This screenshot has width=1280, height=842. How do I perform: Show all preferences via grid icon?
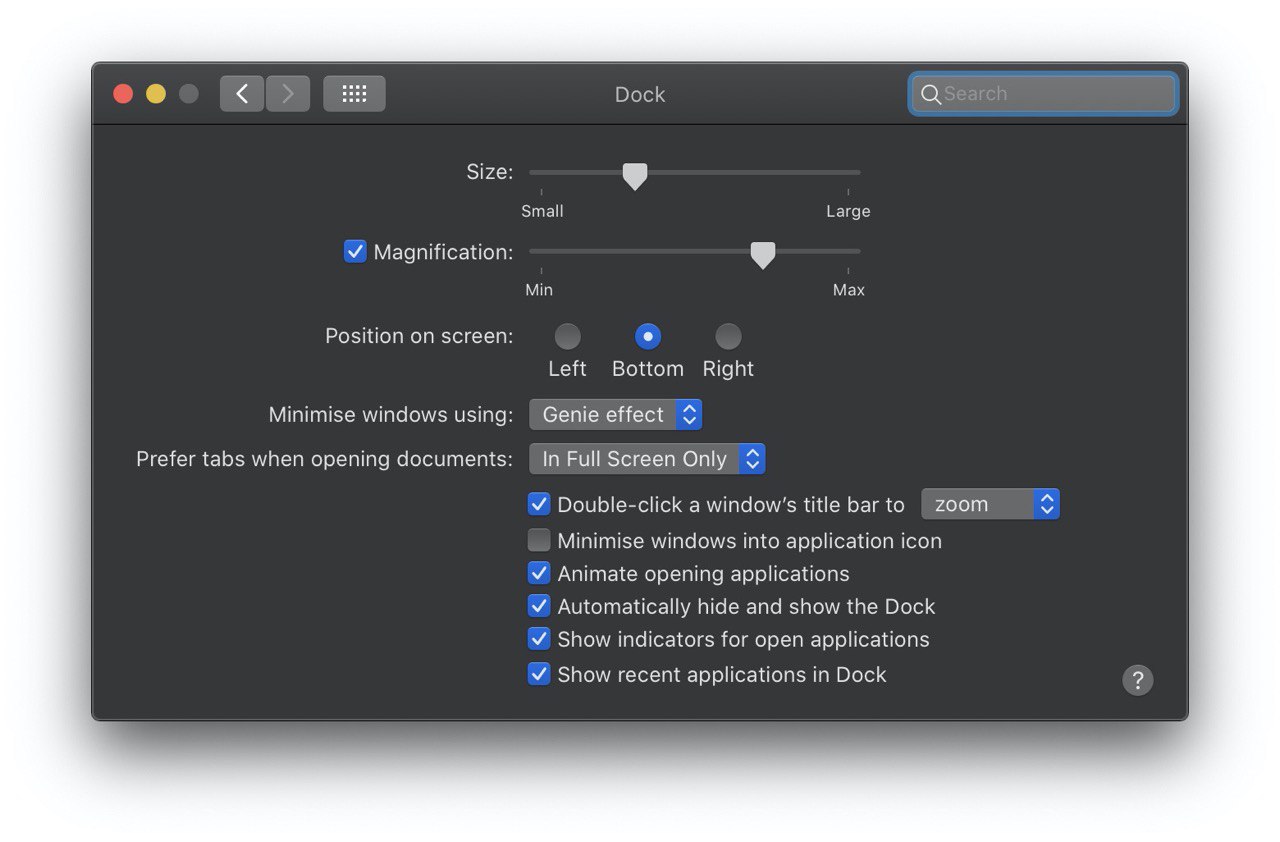[x=354, y=94]
